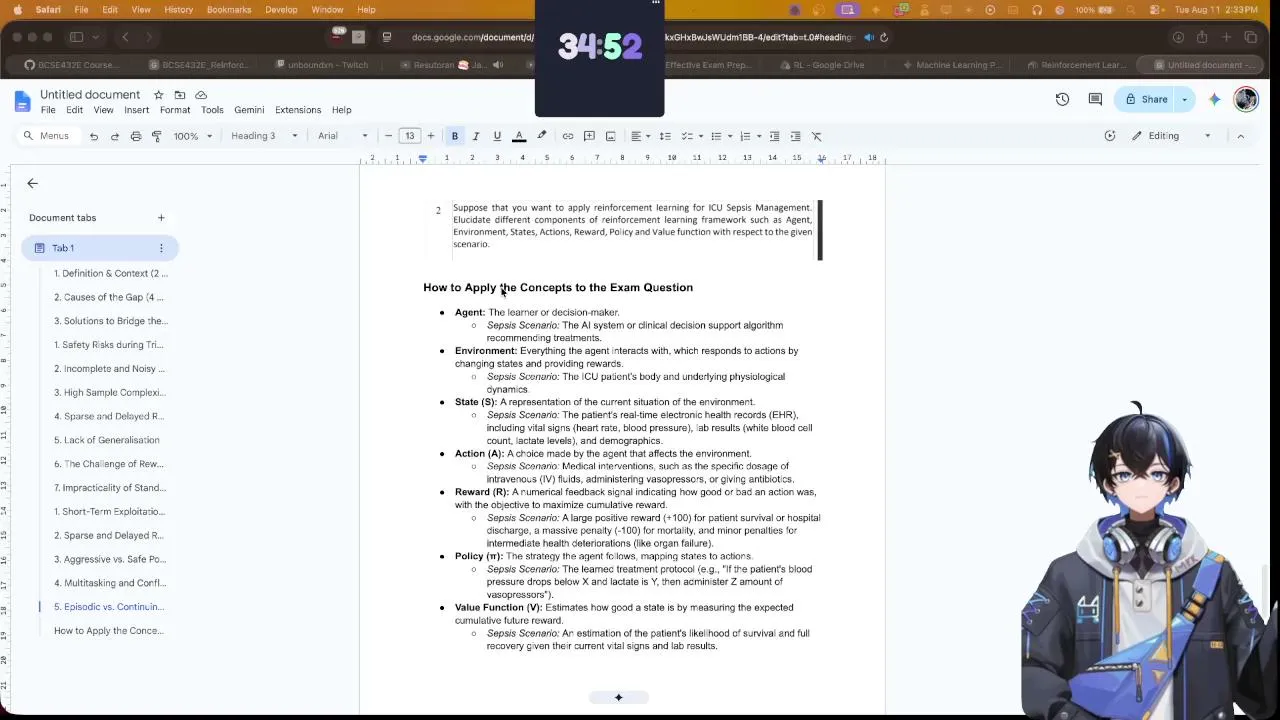The width and height of the screenshot is (1280, 720).
Task: Open the Share options dropdown arrow
Action: pos(1185,99)
